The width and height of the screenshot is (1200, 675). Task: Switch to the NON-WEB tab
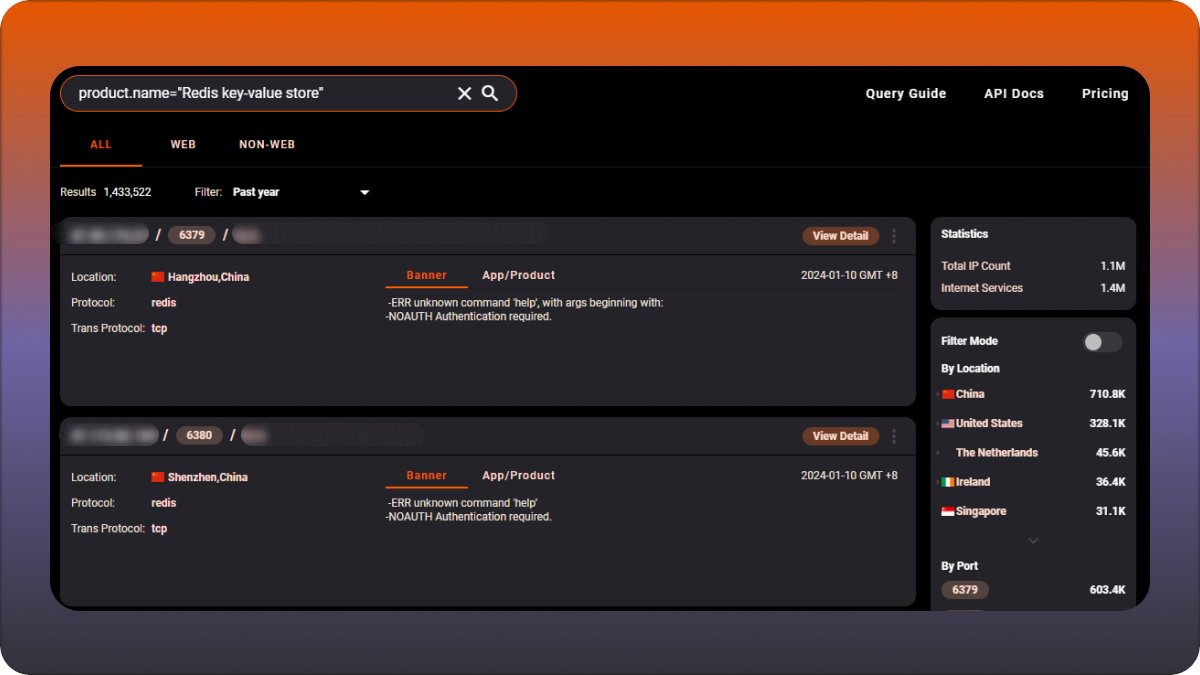(x=267, y=144)
